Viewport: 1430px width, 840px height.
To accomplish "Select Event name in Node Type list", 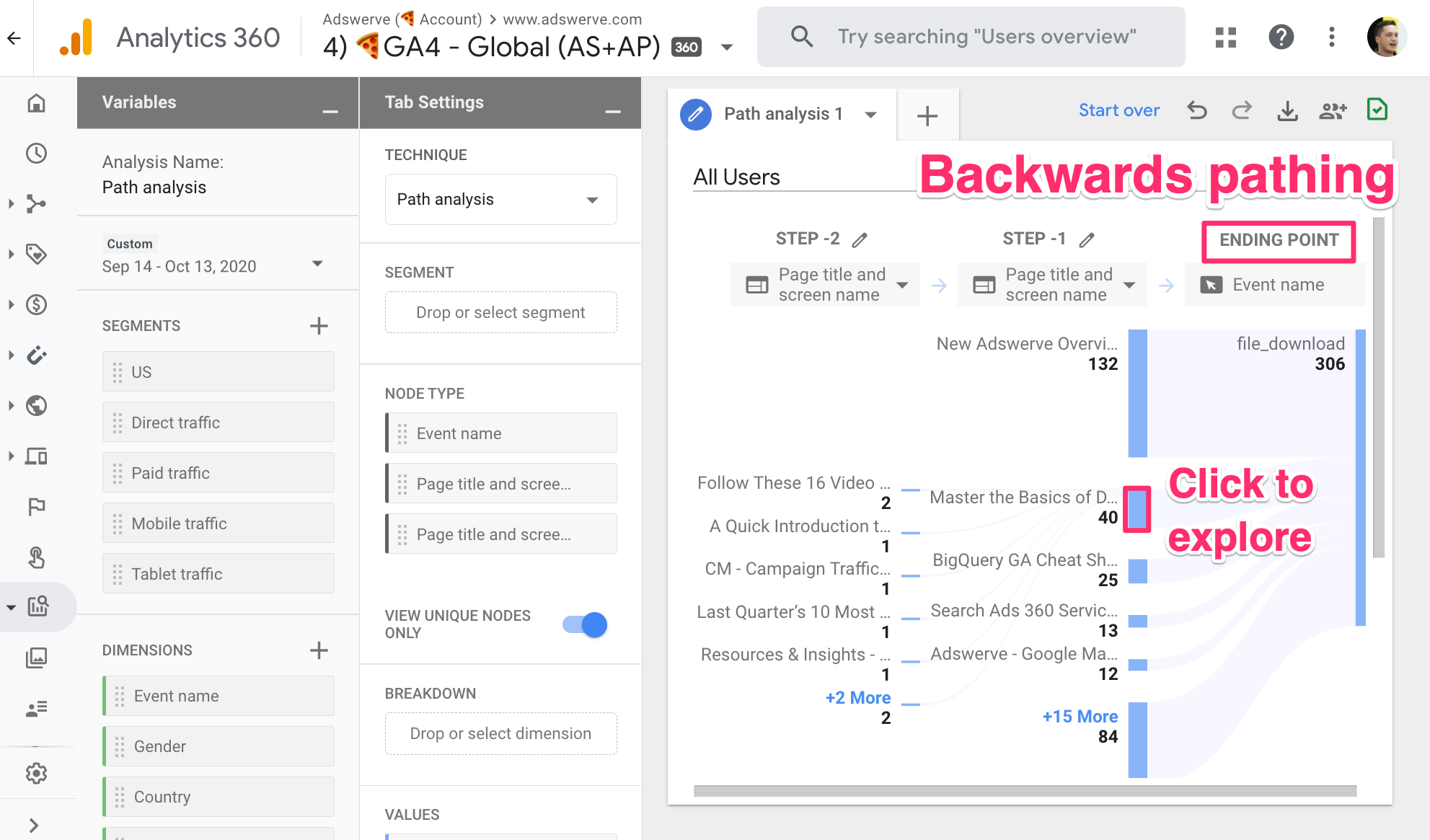I will click(x=500, y=433).
